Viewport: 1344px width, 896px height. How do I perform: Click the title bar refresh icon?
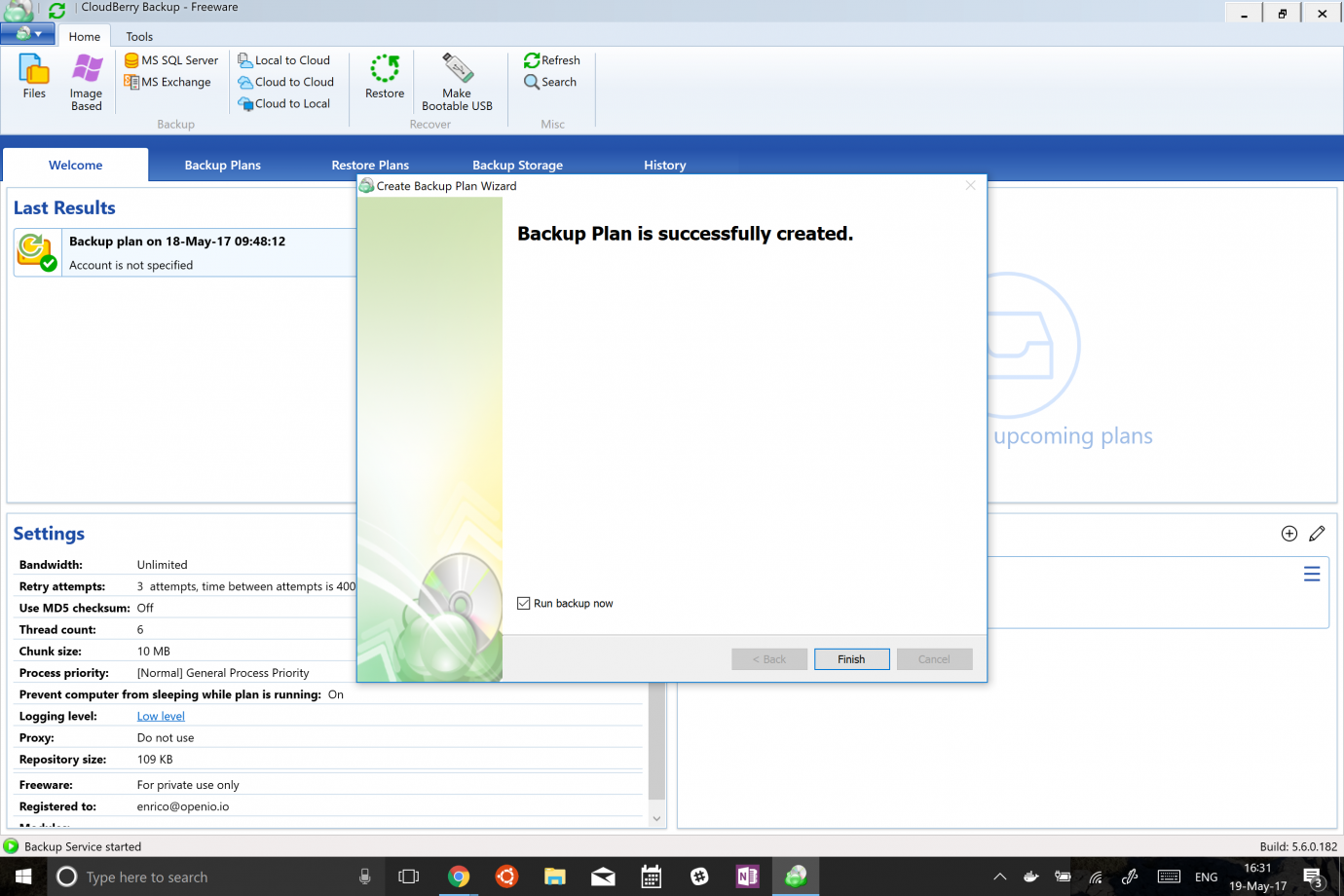[x=57, y=10]
